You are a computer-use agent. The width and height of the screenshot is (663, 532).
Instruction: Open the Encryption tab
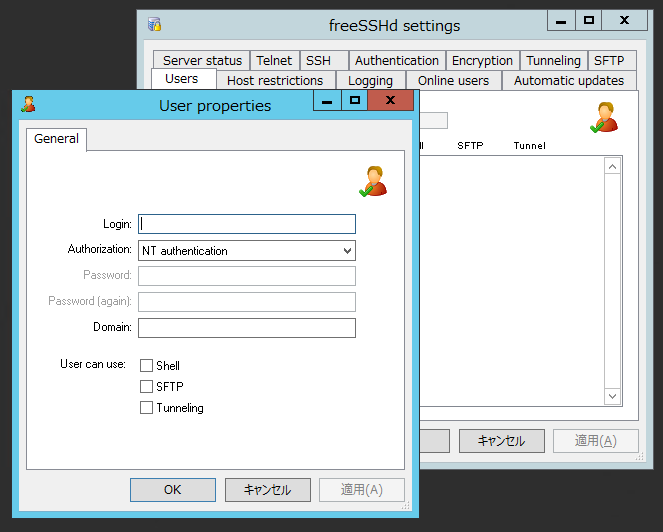[482, 60]
